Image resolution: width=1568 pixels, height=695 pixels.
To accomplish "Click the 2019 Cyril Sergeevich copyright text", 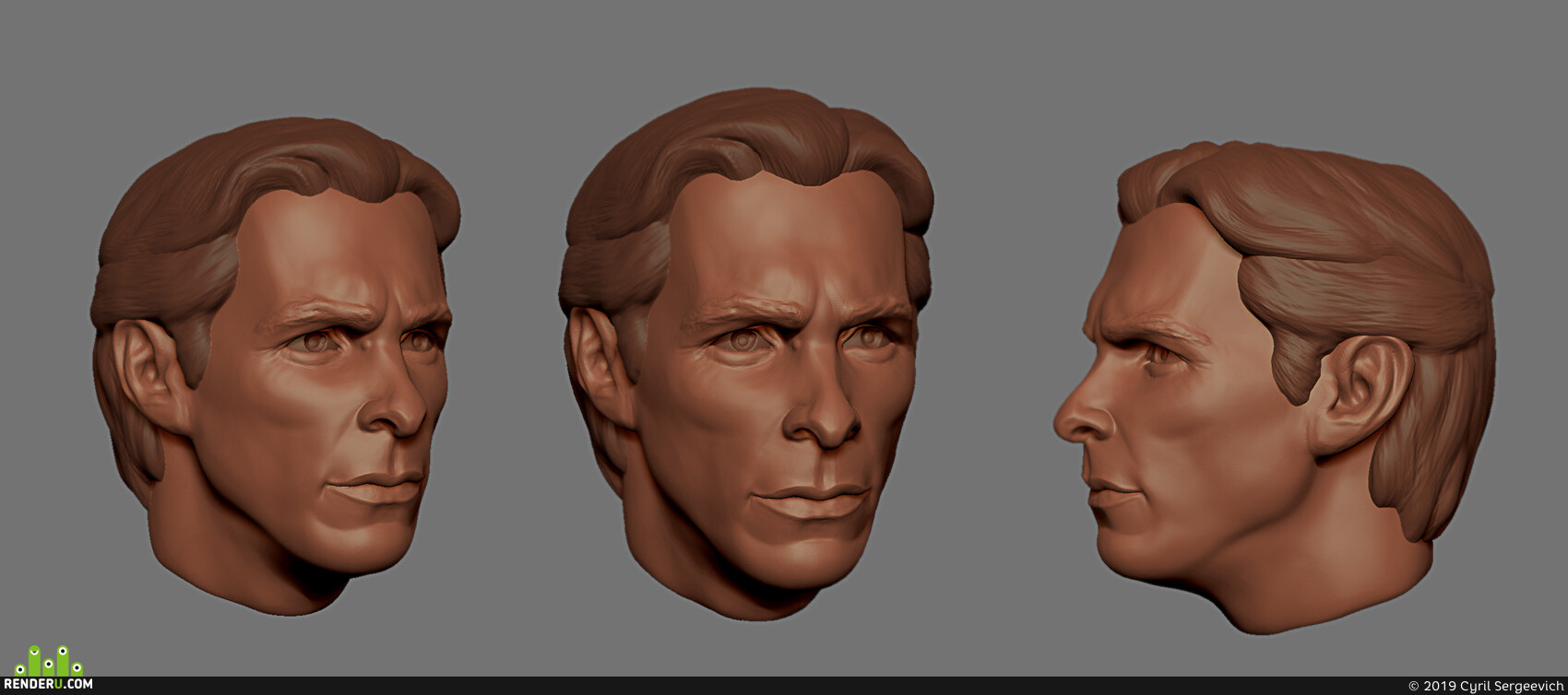I will click(x=1485, y=686).
